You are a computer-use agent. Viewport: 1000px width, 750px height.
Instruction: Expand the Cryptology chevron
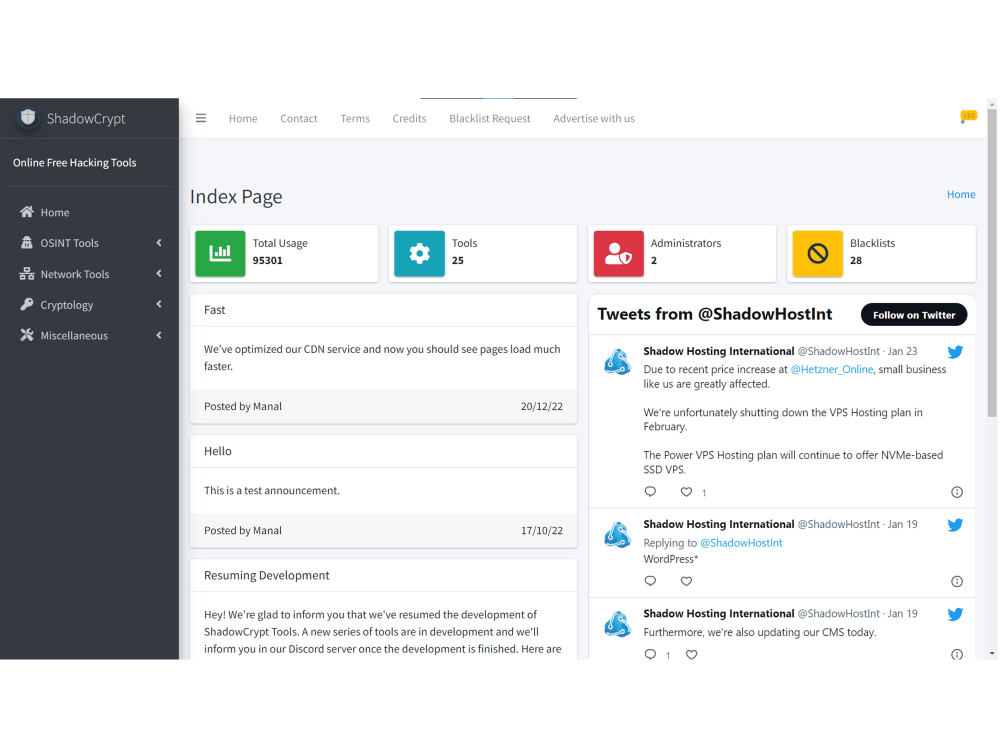coord(159,304)
